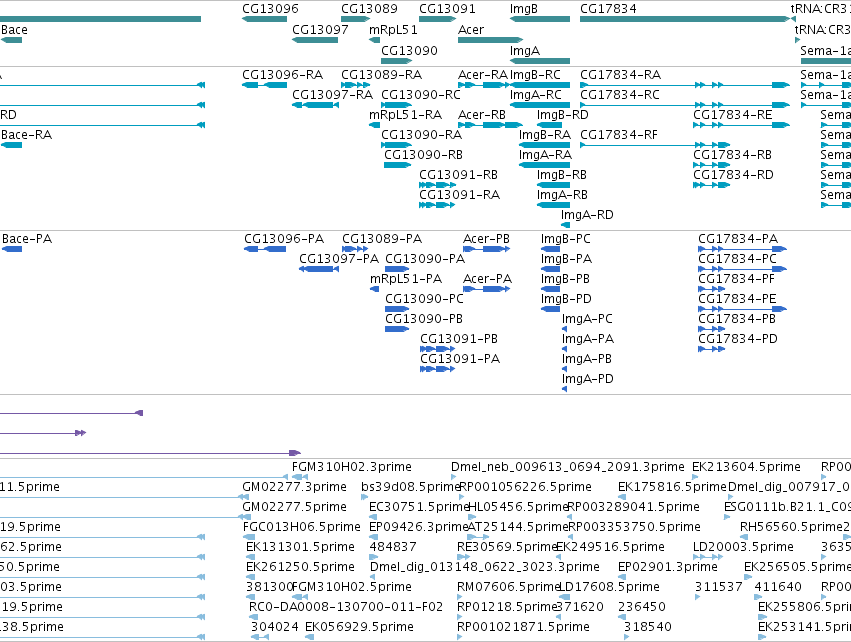This screenshot has width=851, height=642.
Task: Click the GM02277.3prime EST label
Action: coord(294,487)
